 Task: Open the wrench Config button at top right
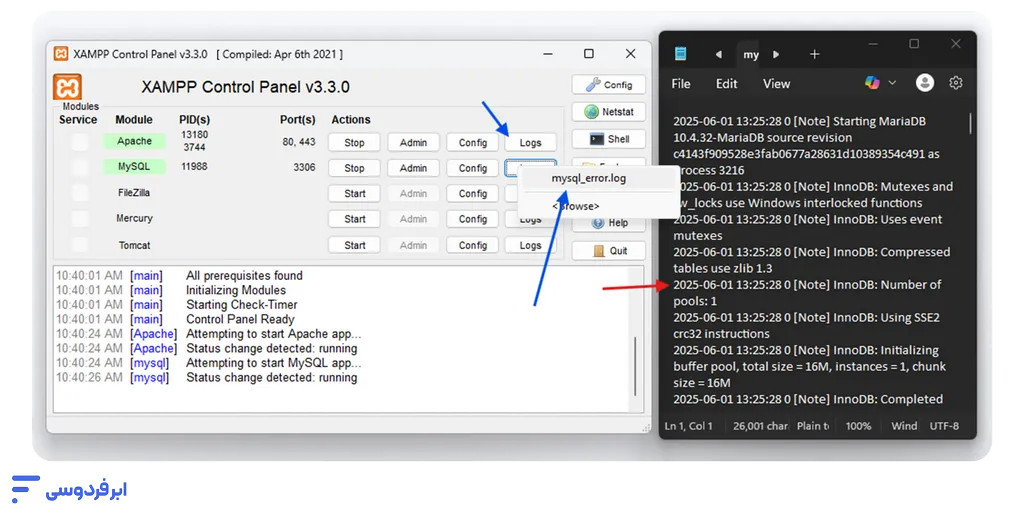point(609,85)
